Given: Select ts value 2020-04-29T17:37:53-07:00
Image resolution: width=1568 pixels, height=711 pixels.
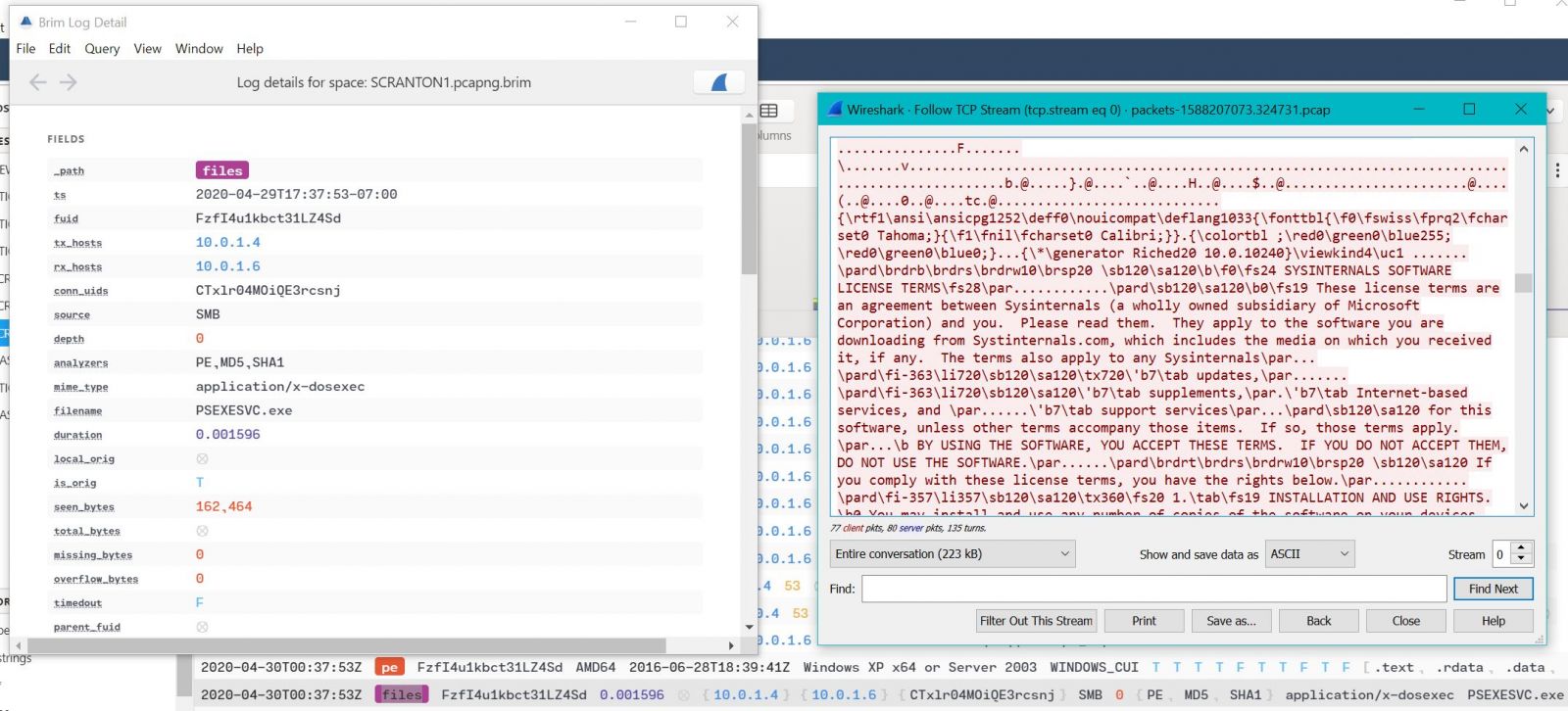Looking at the screenshot, I should coord(297,194).
